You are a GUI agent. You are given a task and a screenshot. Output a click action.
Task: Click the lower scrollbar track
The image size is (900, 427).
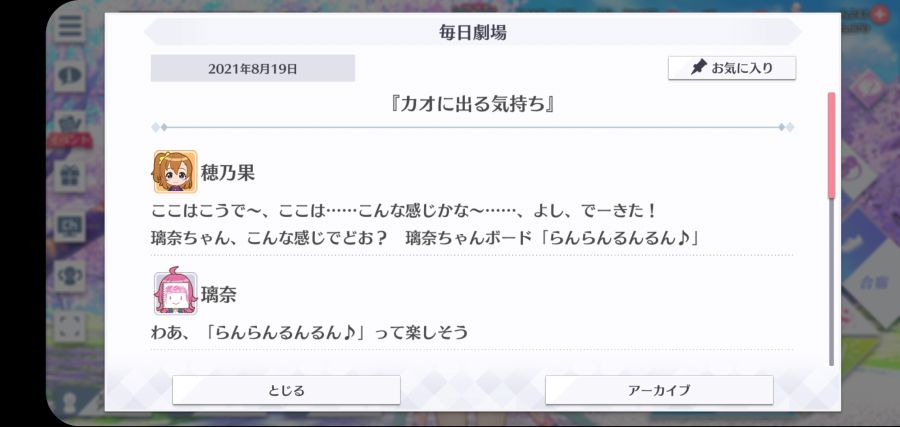coord(831,282)
